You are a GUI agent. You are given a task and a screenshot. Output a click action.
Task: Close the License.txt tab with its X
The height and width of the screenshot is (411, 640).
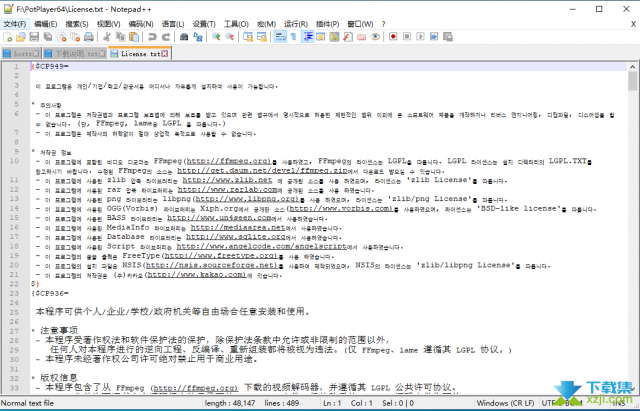click(164, 53)
